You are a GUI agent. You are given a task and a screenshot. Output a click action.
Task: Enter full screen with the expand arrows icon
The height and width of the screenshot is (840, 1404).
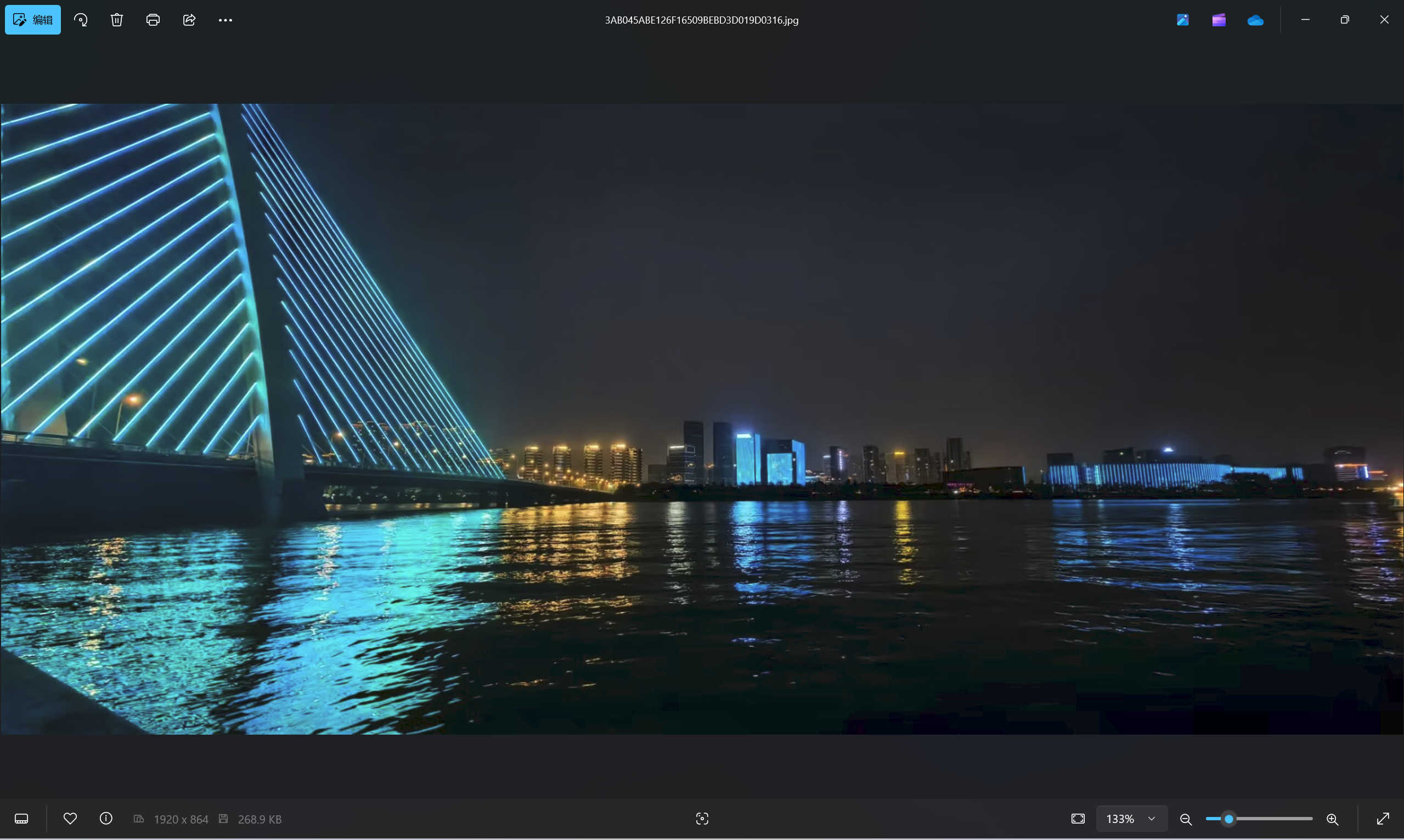coord(1383,819)
